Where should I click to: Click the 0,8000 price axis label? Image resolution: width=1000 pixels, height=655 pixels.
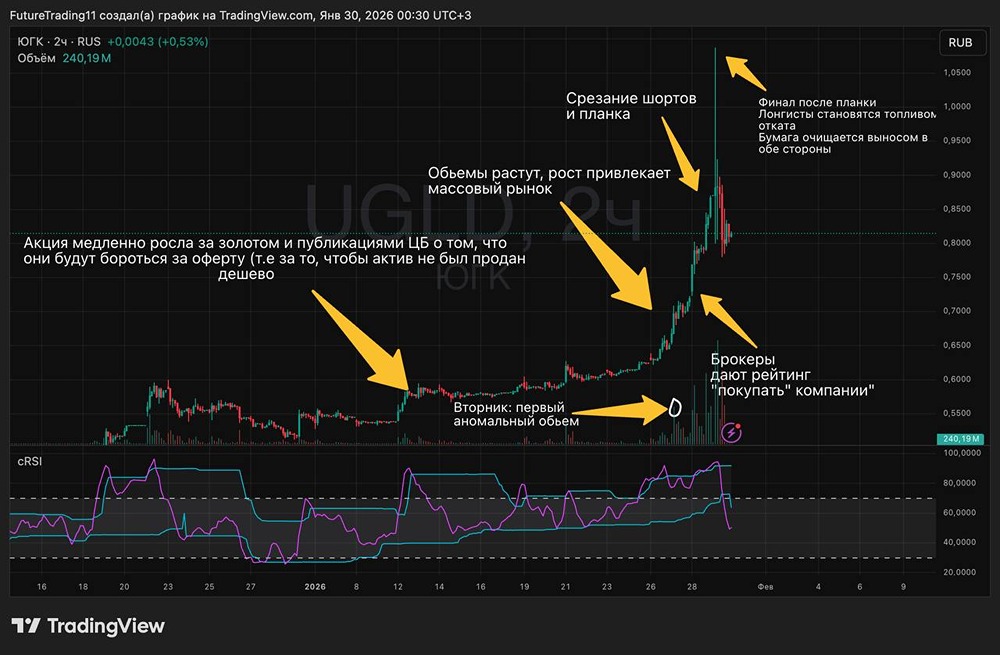pos(957,243)
